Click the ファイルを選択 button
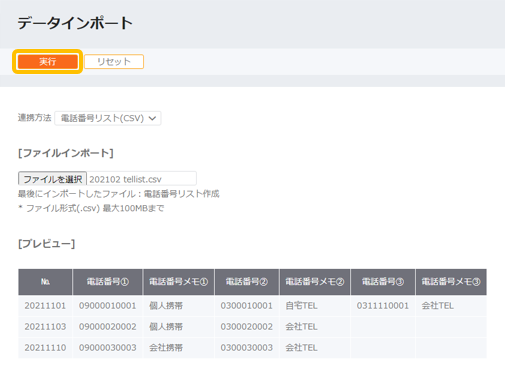 pyautogui.click(x=52, y=179)
